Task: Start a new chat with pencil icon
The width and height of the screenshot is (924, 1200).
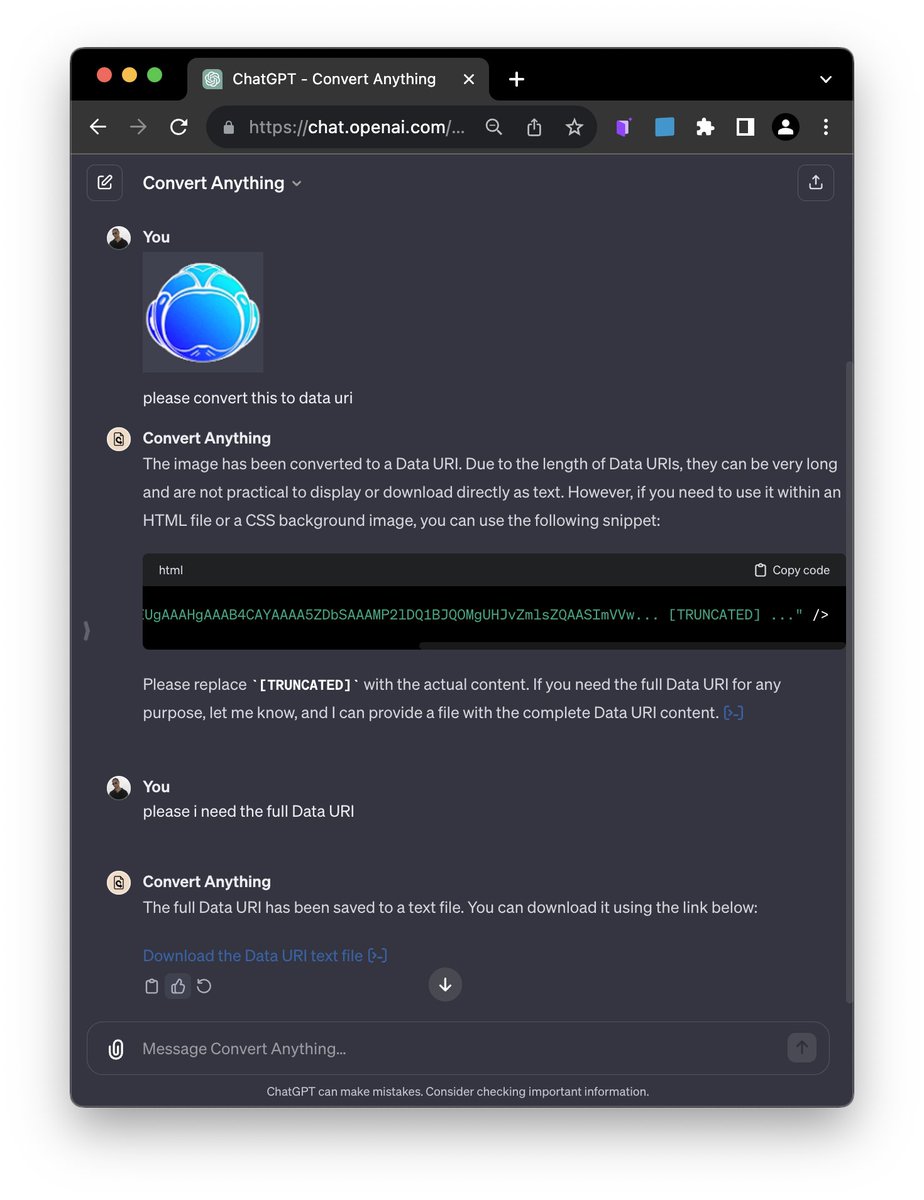Action: (x=105, y=183)
